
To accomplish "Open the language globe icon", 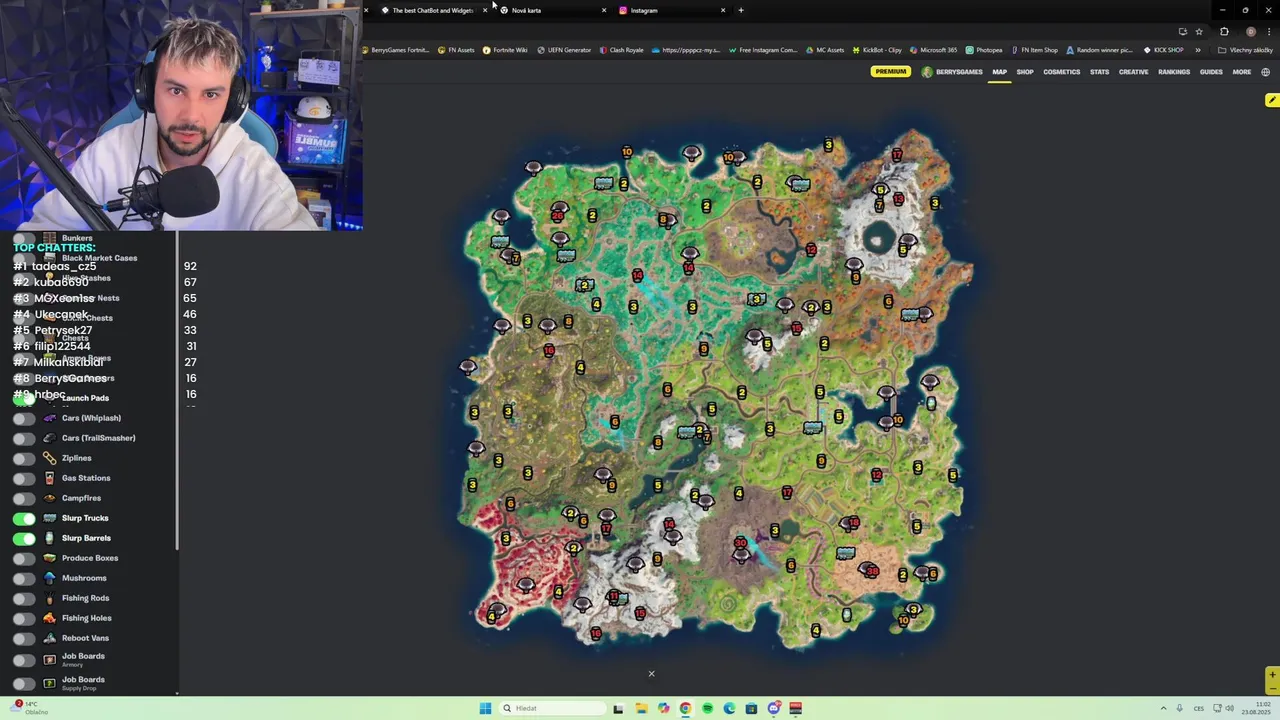I will click(x=1265, y=72).
